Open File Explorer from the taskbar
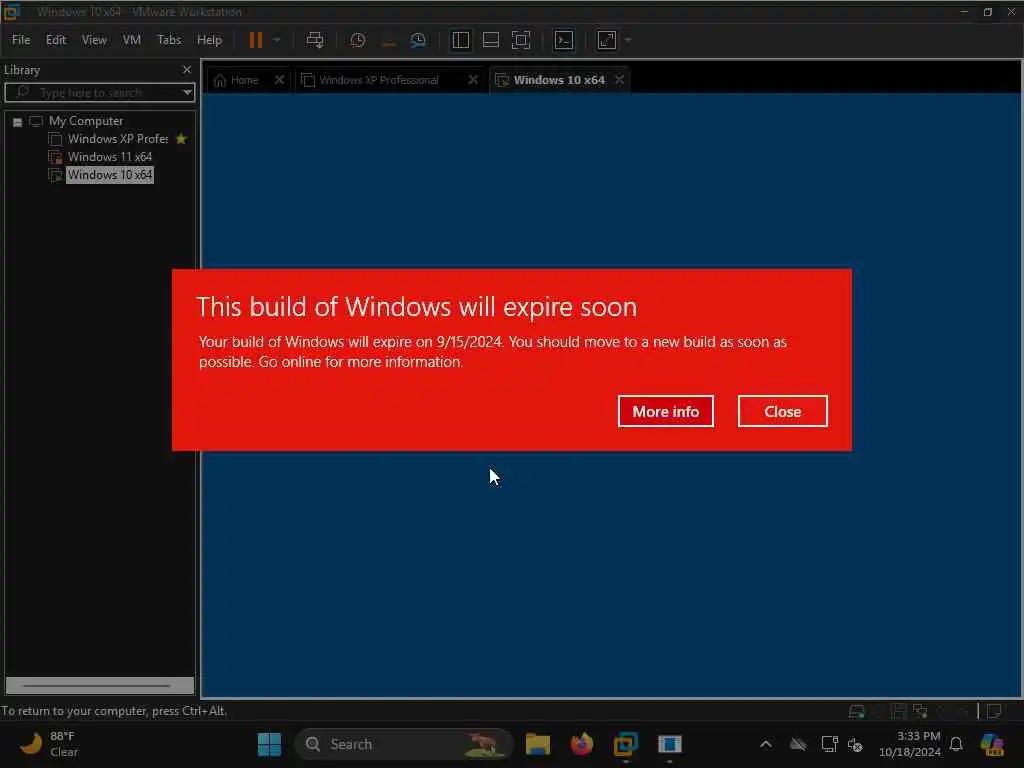 pyautogui.click(x=537, y=744)
